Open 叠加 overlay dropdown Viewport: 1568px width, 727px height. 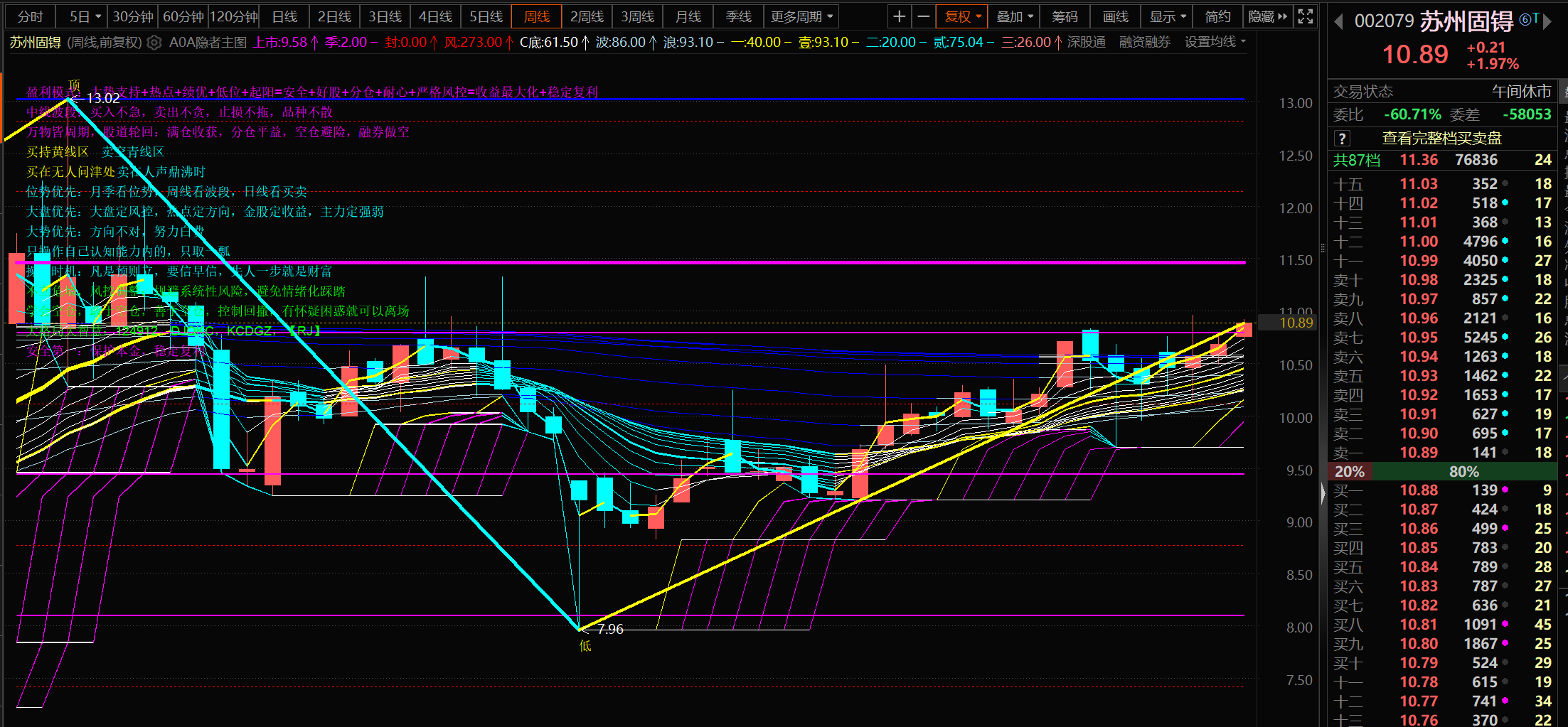pos(1014,16)
